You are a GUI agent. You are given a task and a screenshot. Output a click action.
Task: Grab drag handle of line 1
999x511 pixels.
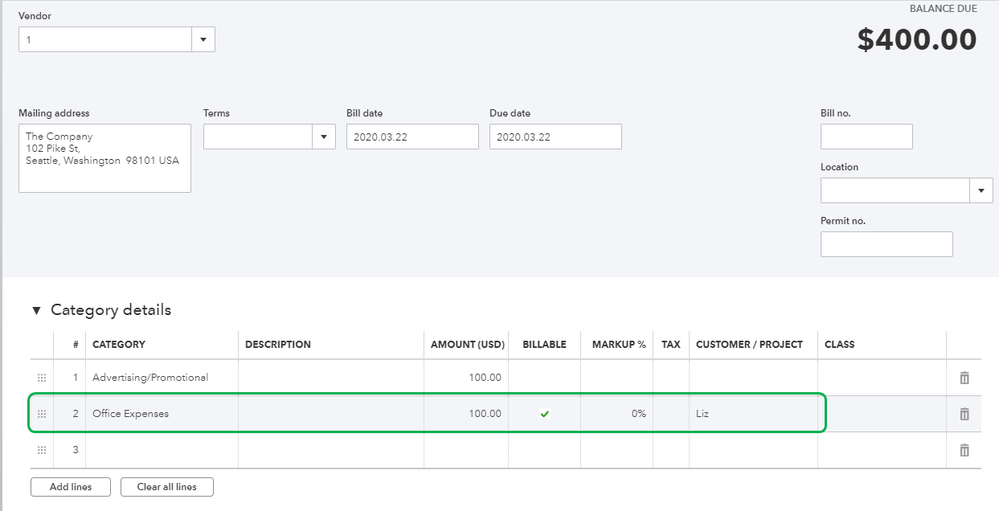(x=42, y=377)
